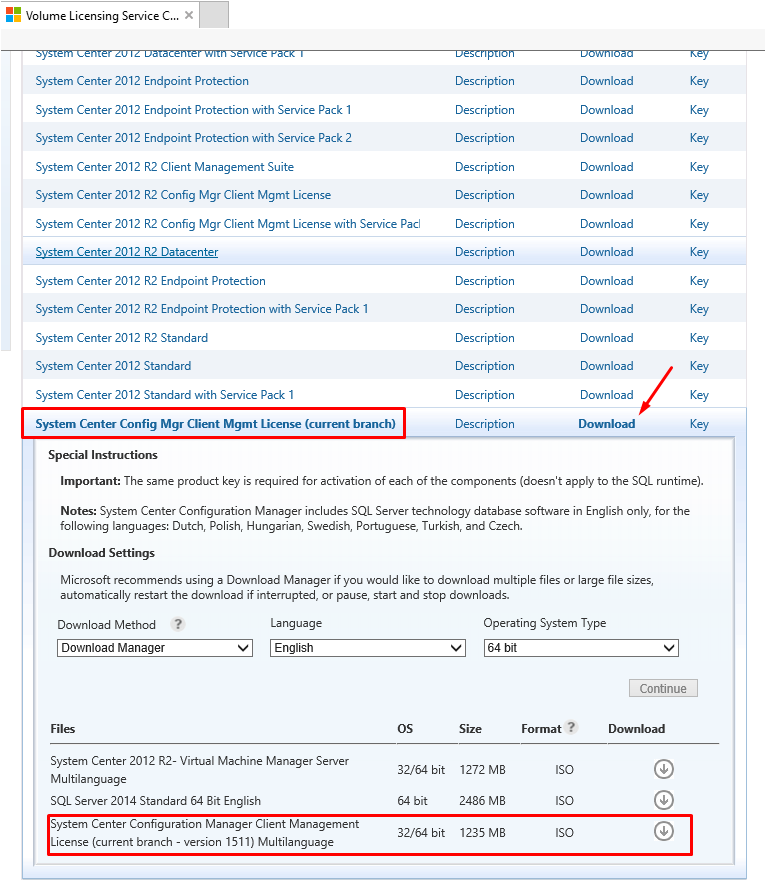This screenshot has height=889, width=768.
Task: Open the Language dropdown set to English
Action: click(x=367, y=648)
